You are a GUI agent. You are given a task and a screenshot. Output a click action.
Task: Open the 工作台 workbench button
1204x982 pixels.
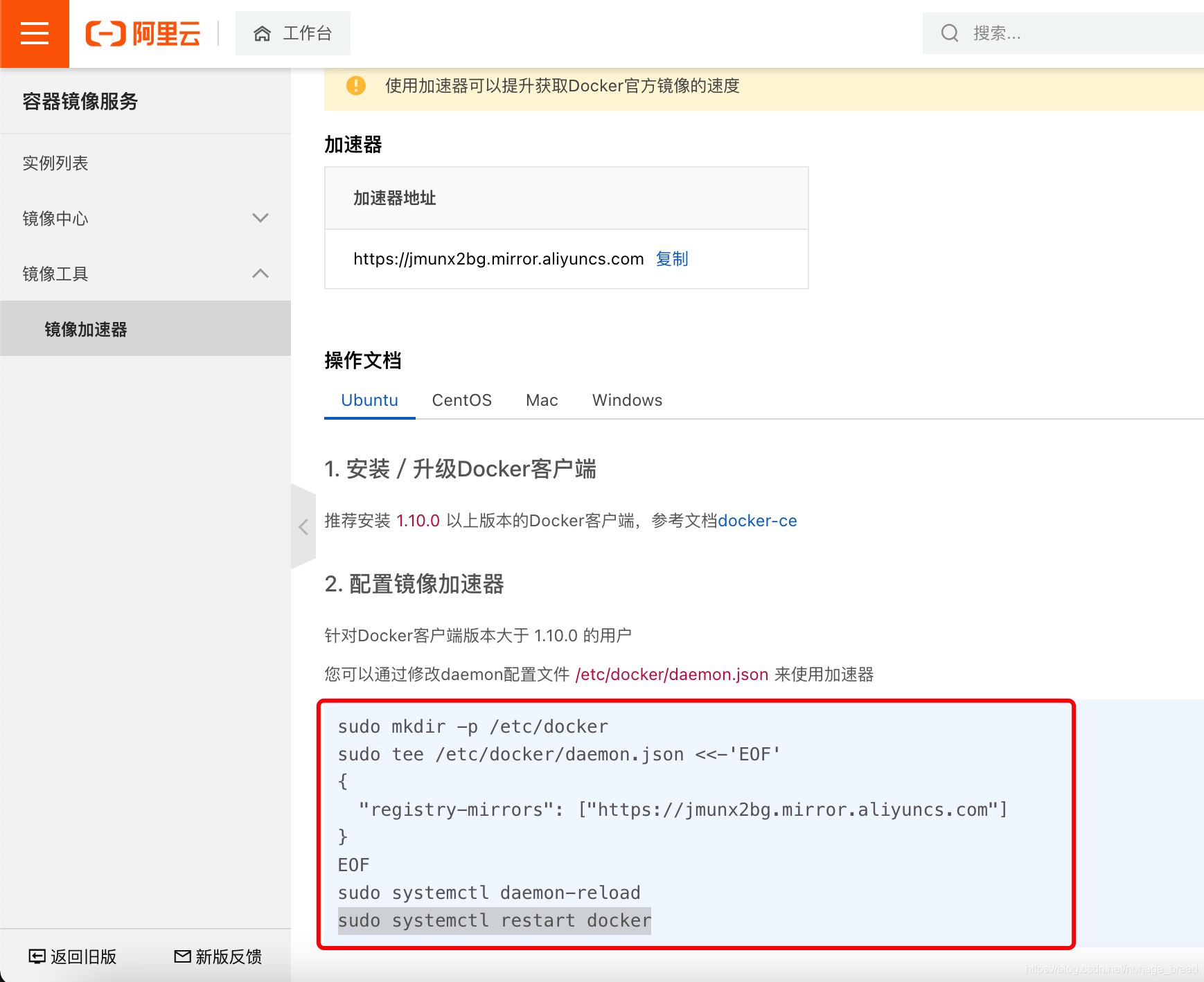tap(293, 33)
